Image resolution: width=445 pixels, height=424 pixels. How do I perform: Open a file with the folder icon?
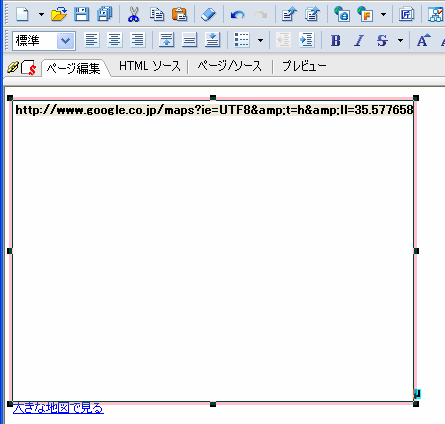click(59, 14)
